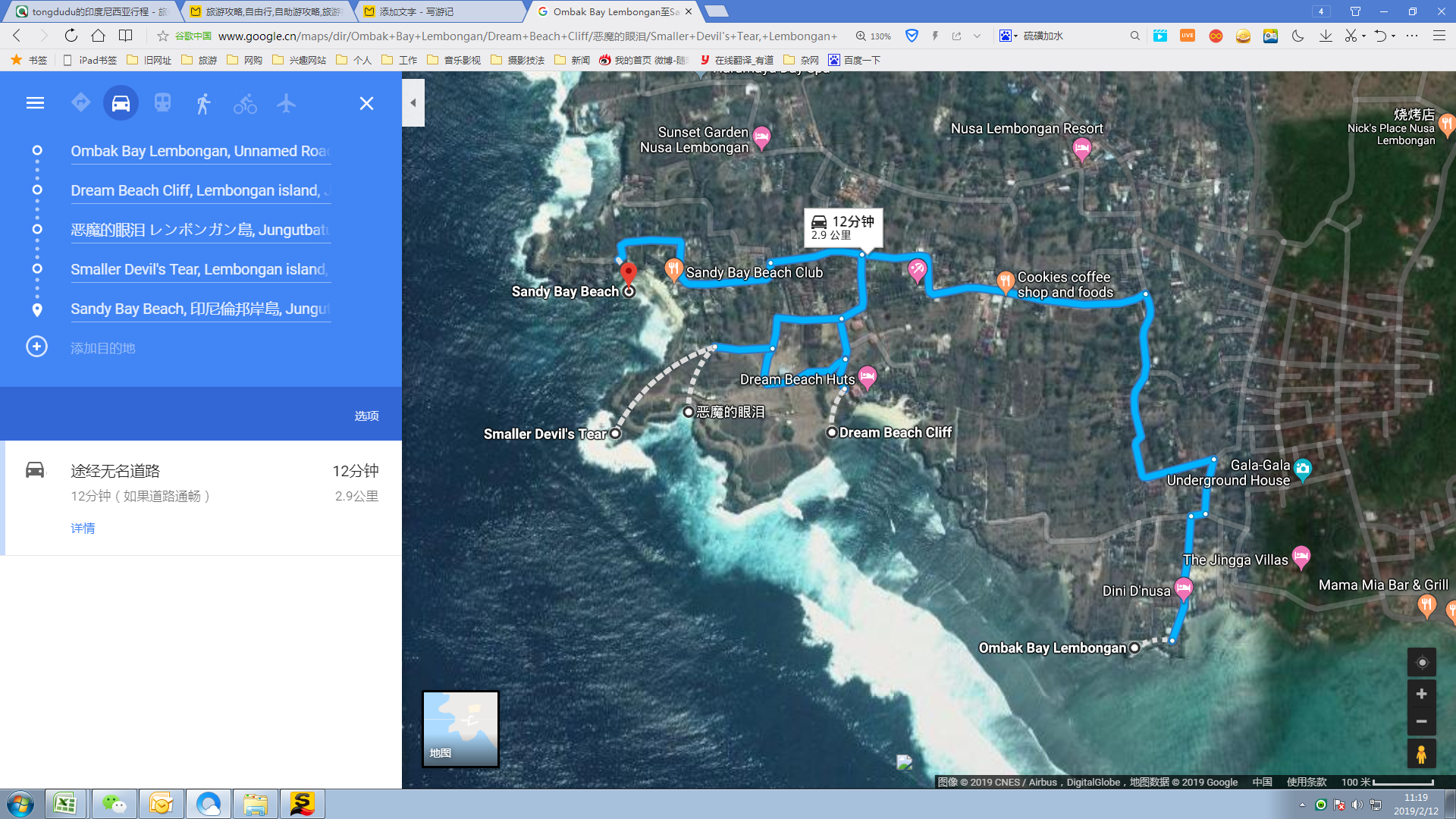Click the 130% zoom level indicator
This screenshot has width=1456, height=819.
(x=874, y=36)
